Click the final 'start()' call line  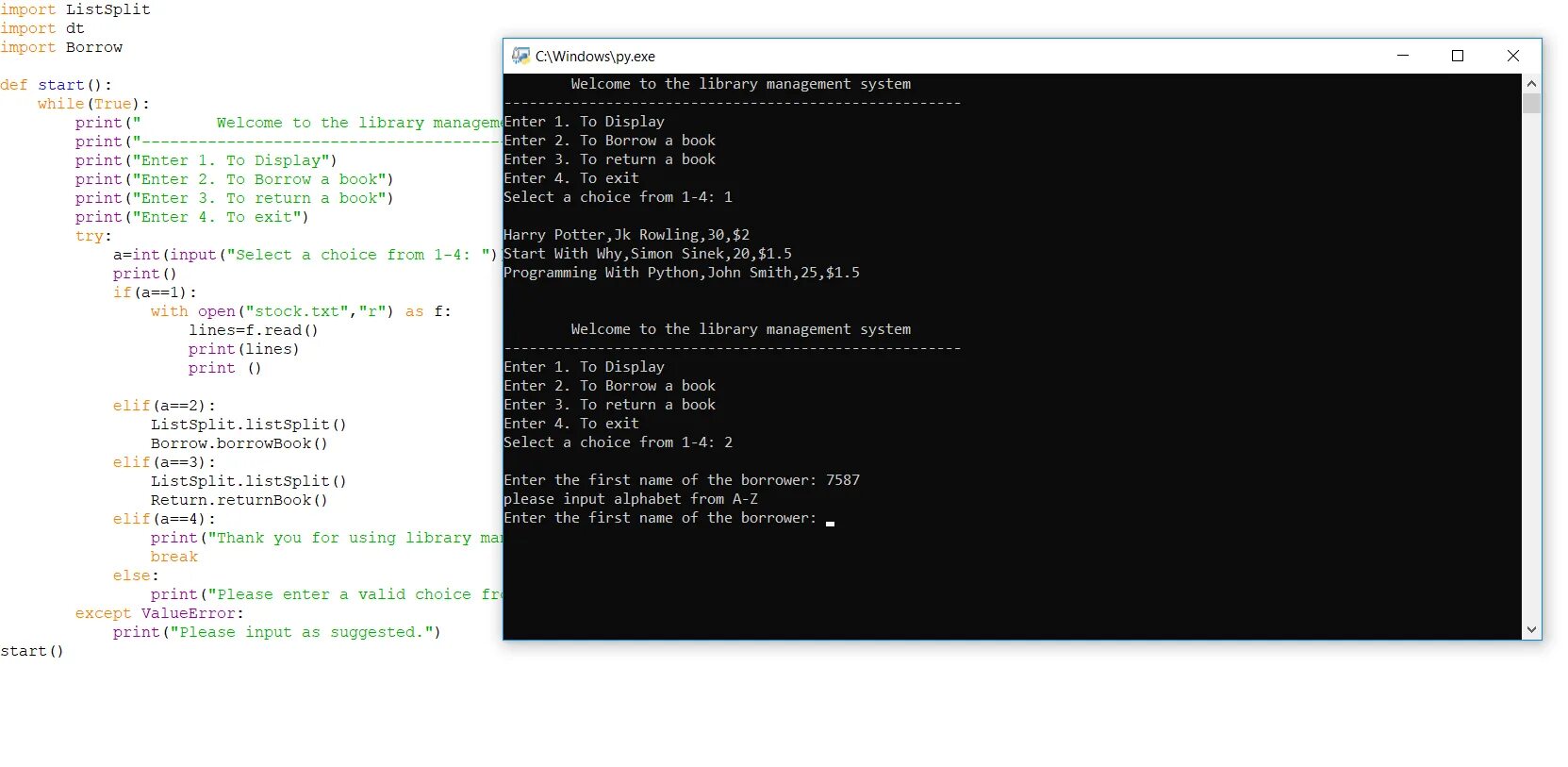32,651
